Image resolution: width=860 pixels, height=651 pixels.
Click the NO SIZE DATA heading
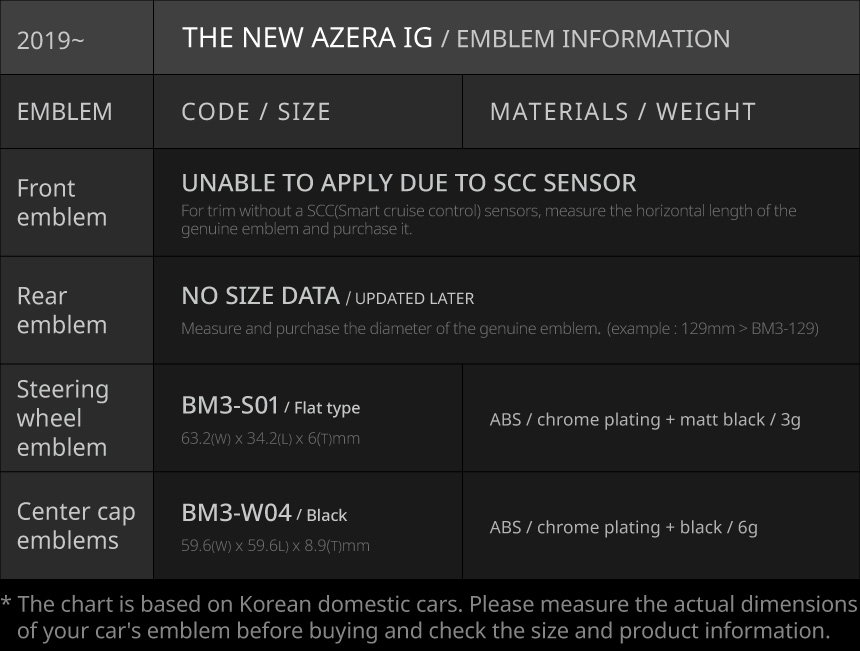point(260,296)
